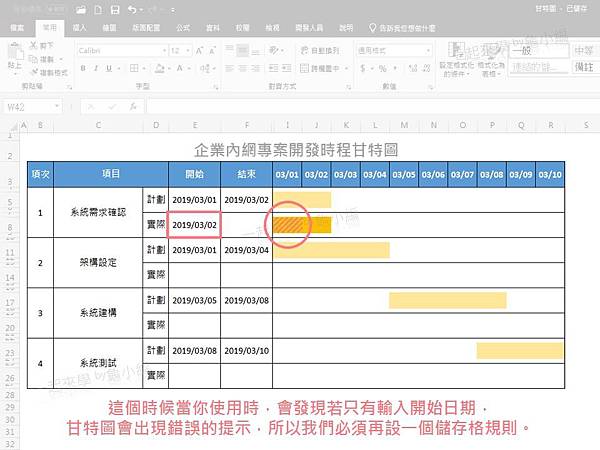Click the Paste (貼上) clipboard icon

15,52
